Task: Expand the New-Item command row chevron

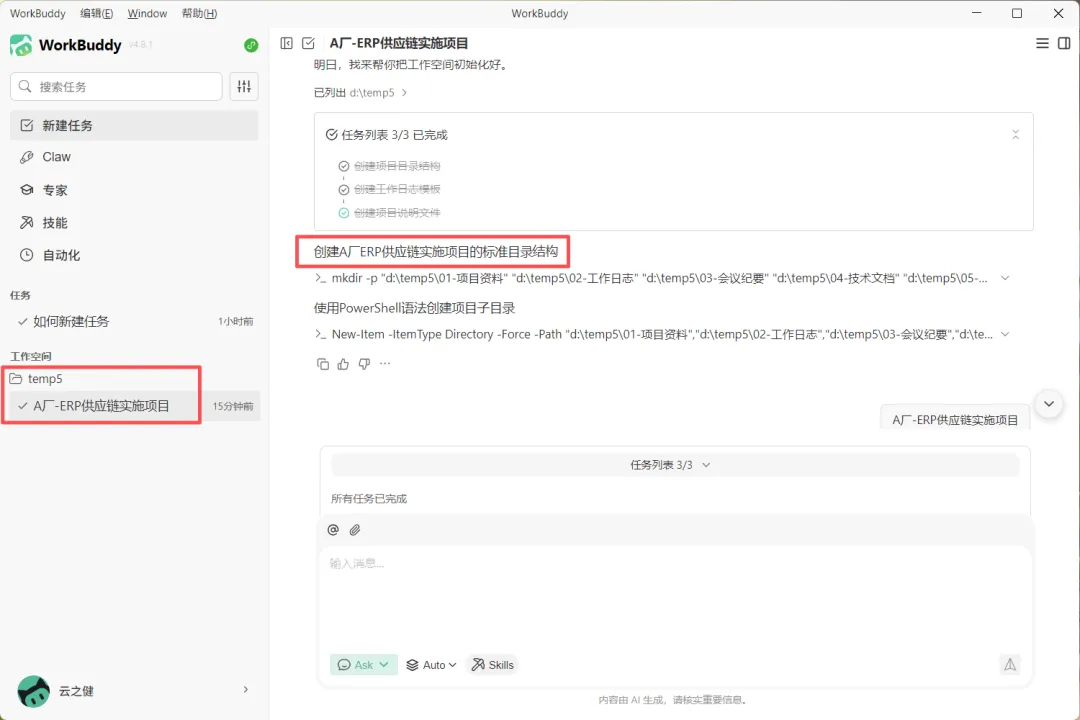Action: tap(1005, 334)
